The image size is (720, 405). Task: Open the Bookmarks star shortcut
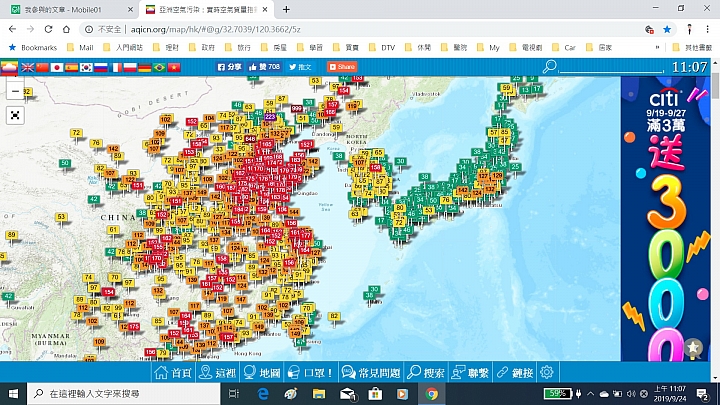coord(33,47)
